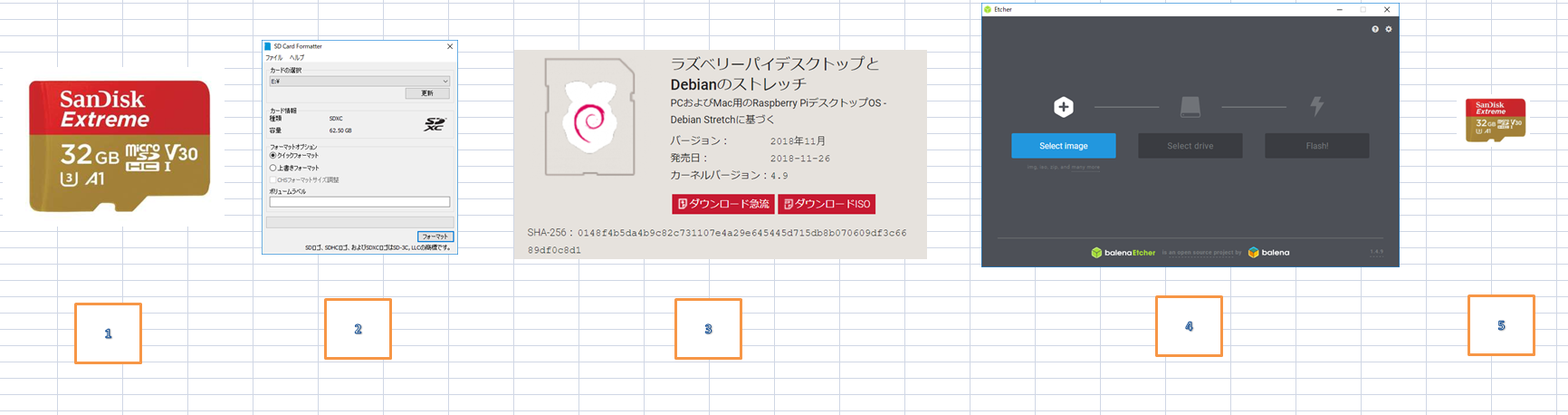The image size is (1568, 415).
Task: Select クイックフォーマット radio option
Action: (273, 156)
